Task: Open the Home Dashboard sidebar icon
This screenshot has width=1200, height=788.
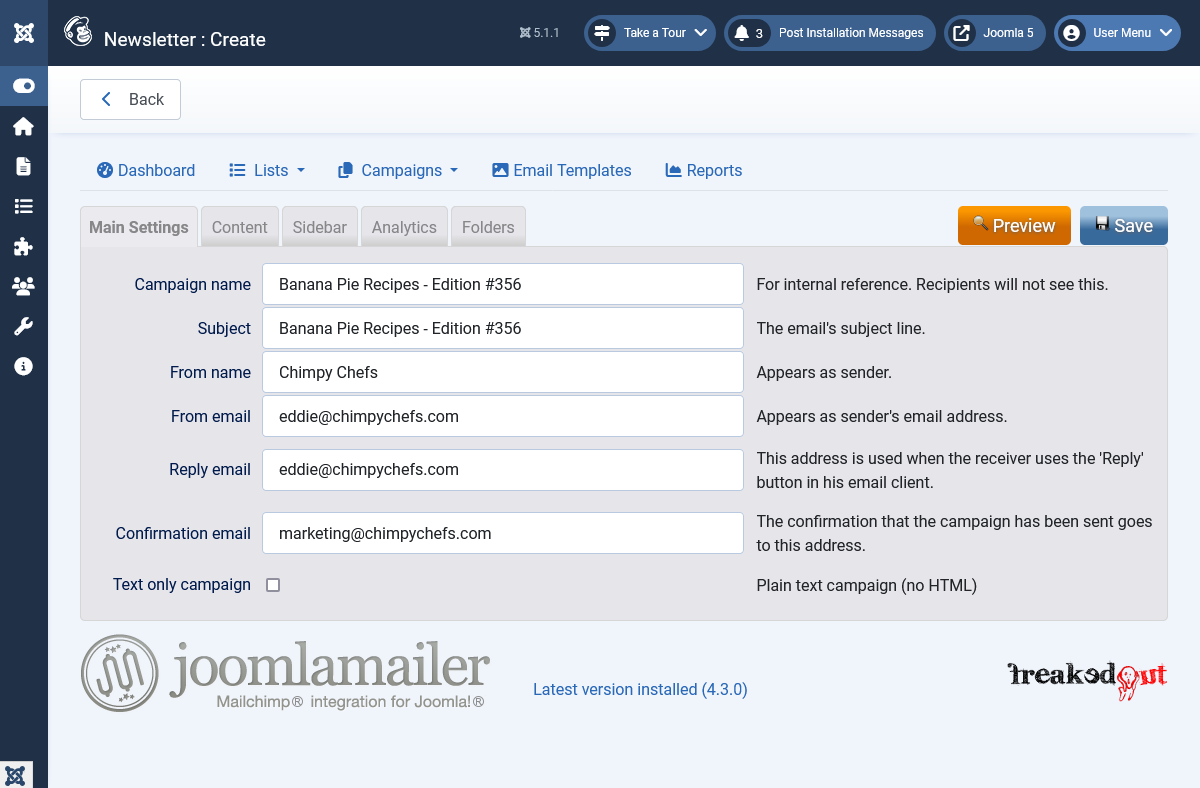Action: [24, 126]
